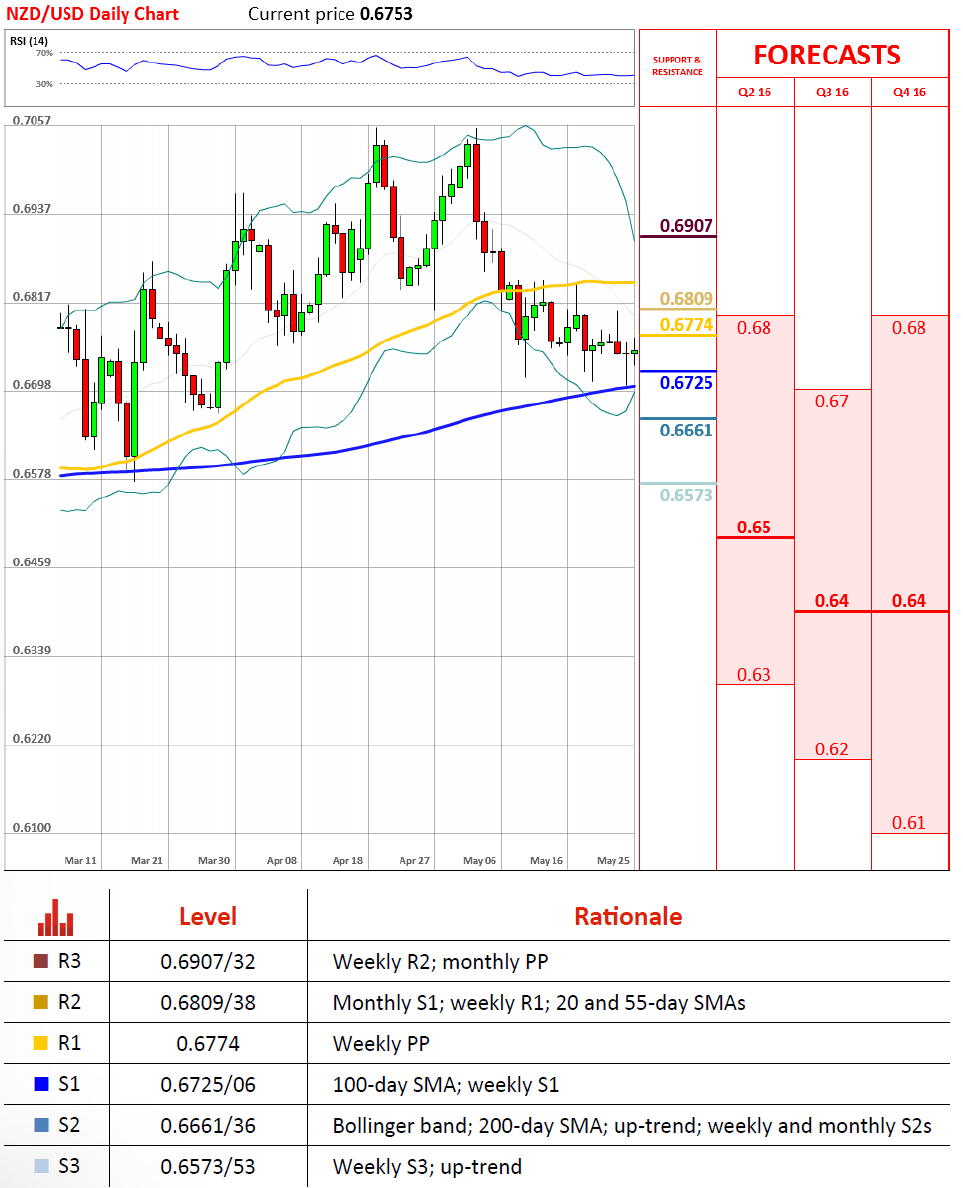963x1188 pixels.
Task: Click the 0.6725 support level label
Action: click(686, 383)
